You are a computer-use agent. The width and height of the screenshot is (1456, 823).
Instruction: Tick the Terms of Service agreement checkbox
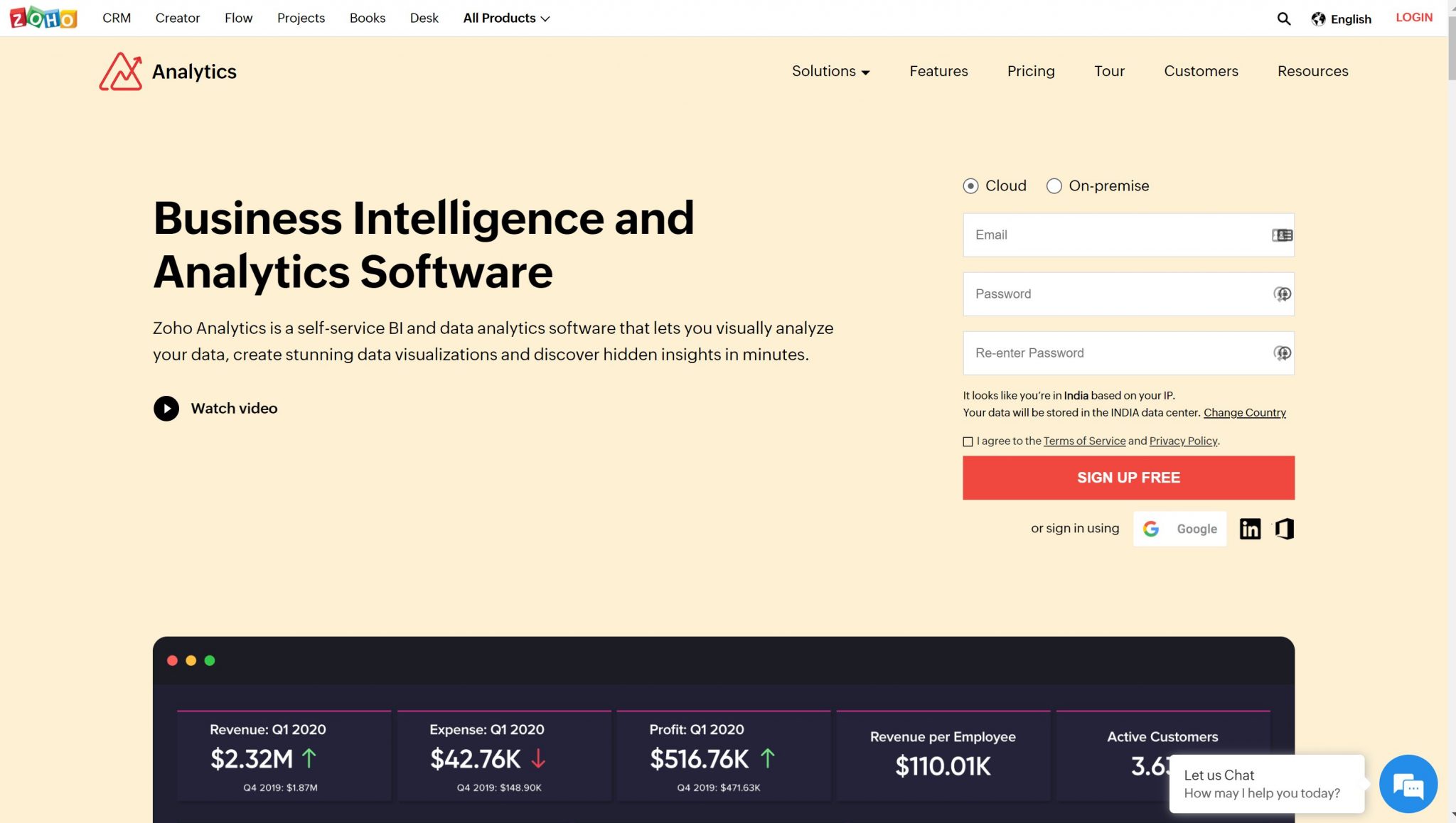[x=968, y=441]
